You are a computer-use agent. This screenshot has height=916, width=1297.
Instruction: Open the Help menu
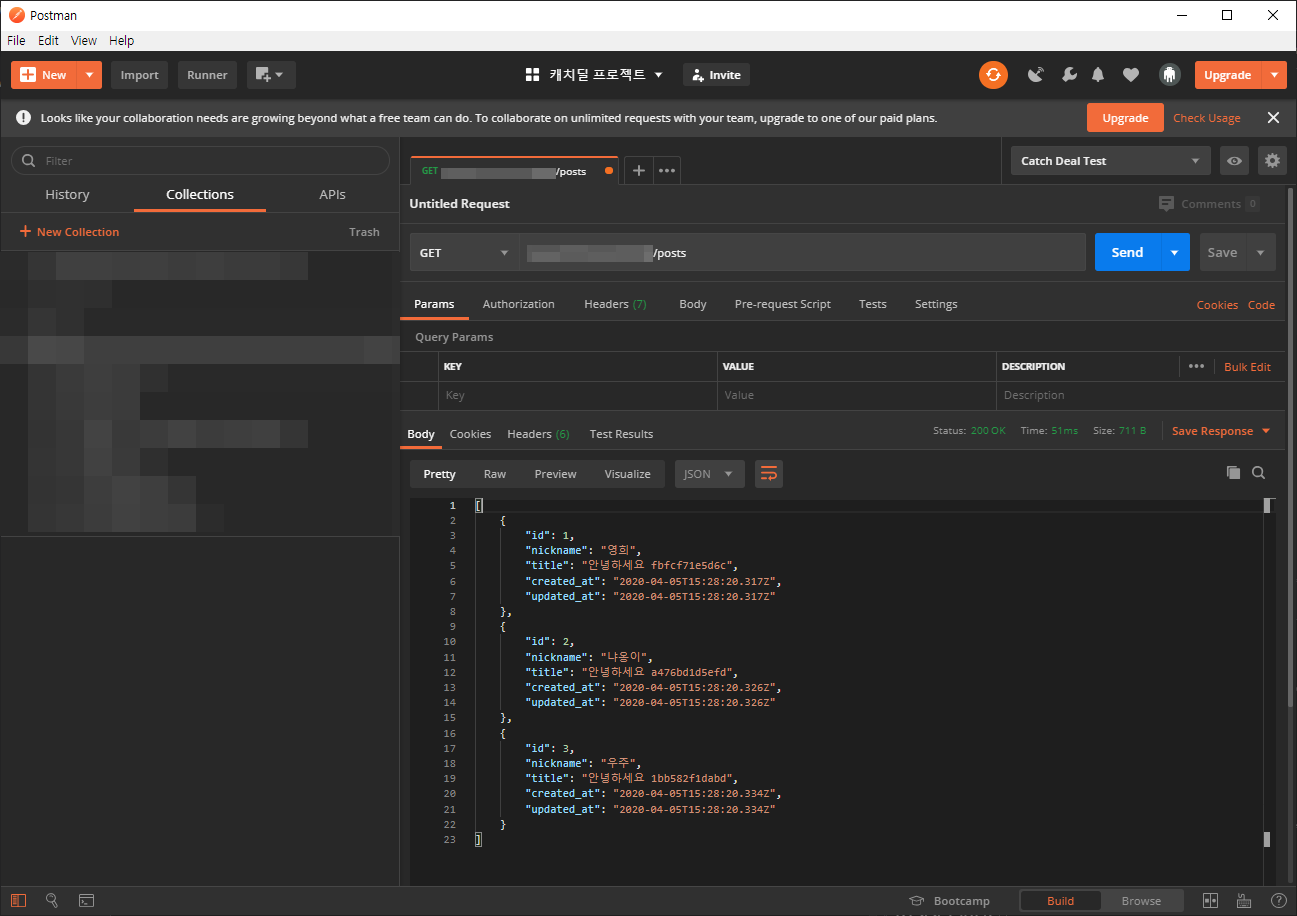coord(121,41)
